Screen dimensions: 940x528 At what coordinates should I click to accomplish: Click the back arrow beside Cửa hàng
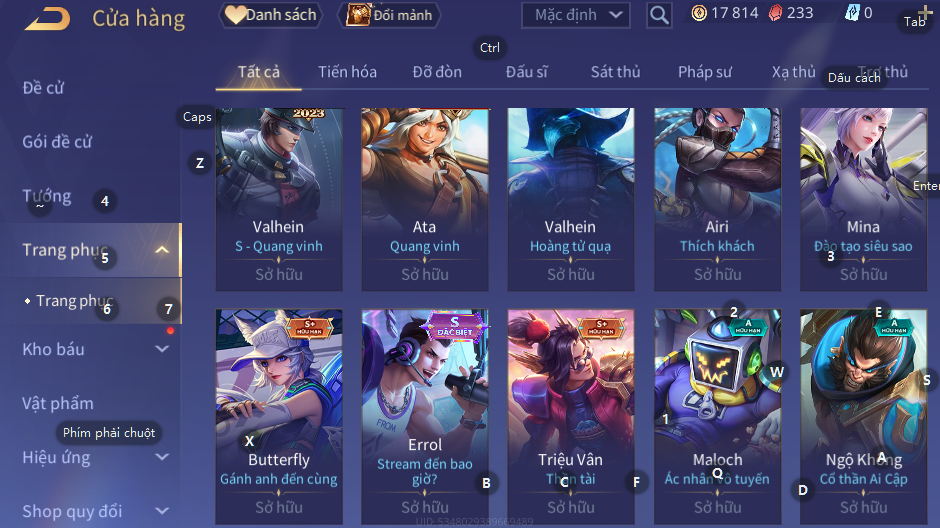47,18
